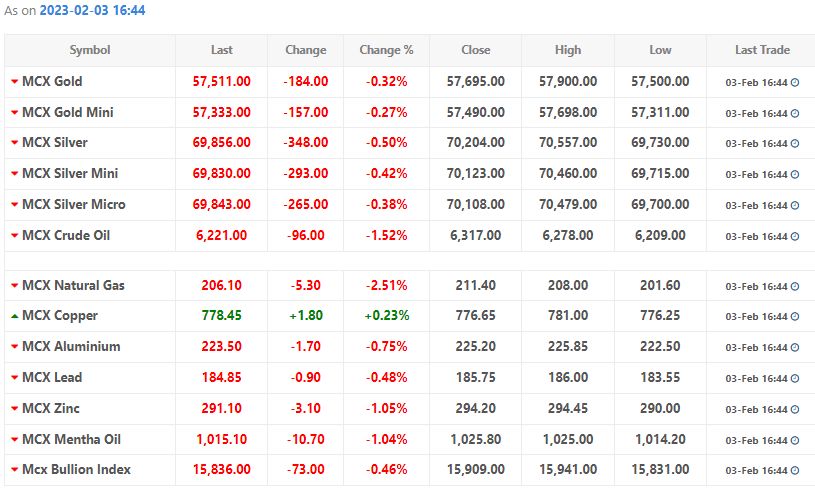This screenshot has width=815, height=490.
Task: Click the red down arrow beside MCX Gold Mini
Action: pos(15,113)
